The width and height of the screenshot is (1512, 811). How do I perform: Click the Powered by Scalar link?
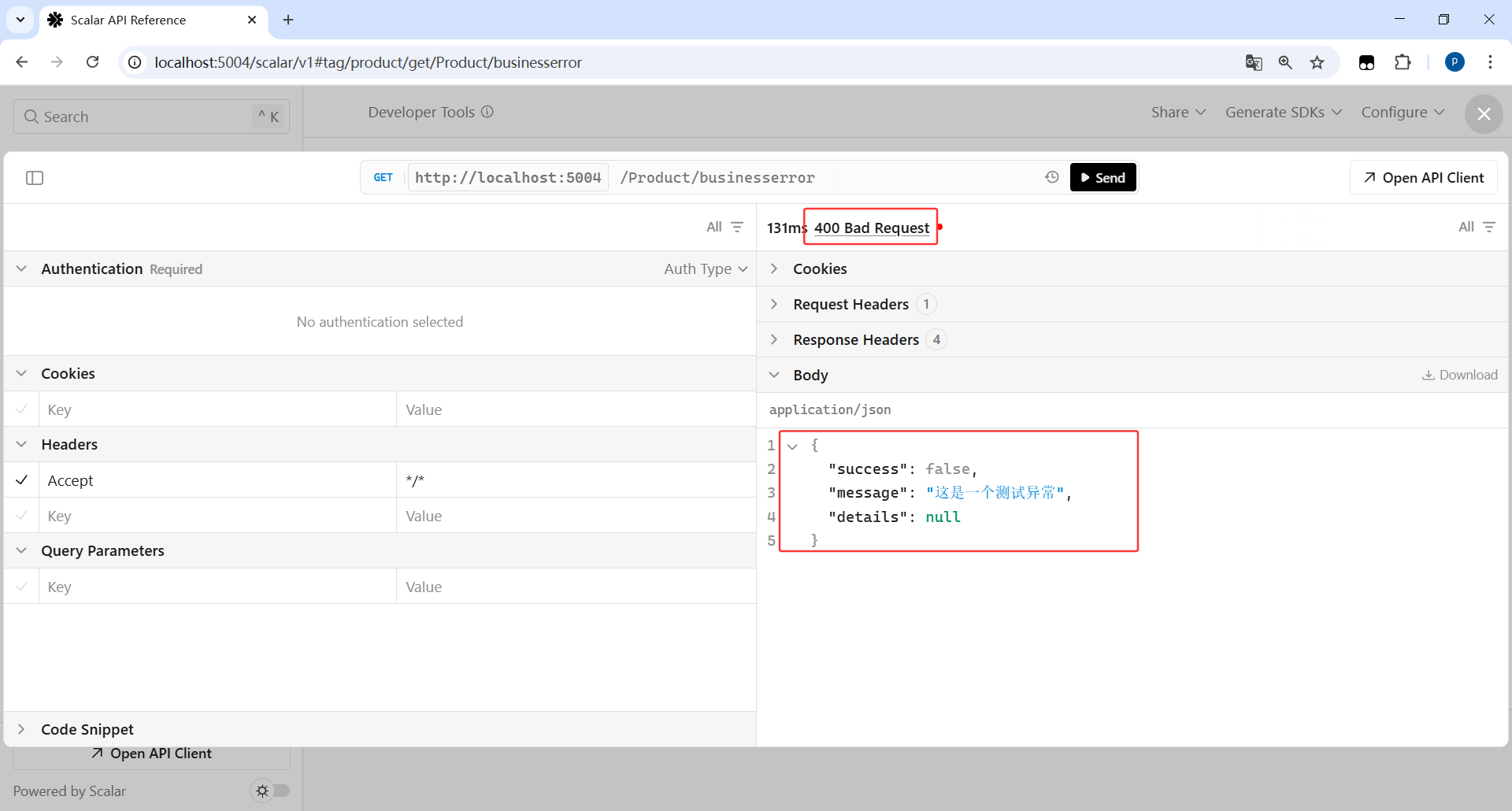[x=69, y=791]
